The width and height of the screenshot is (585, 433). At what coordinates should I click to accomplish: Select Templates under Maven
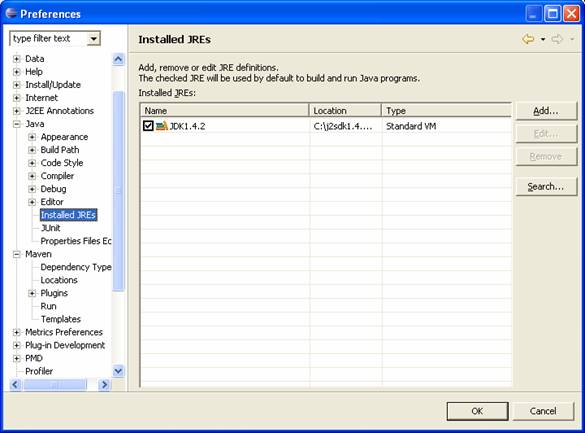(x=60, y=319)
